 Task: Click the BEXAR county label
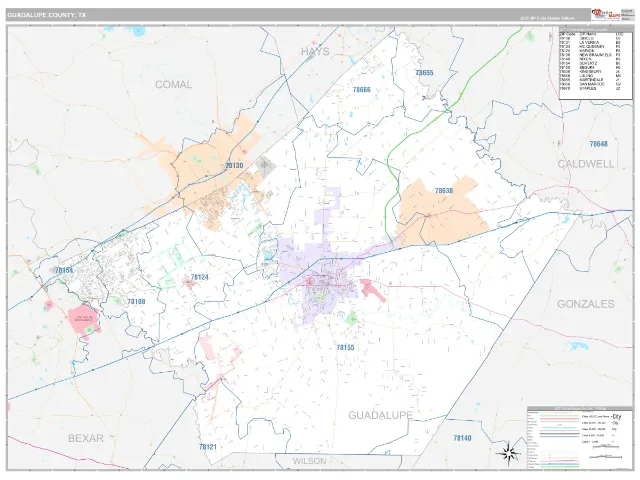(x=86, y=438)
